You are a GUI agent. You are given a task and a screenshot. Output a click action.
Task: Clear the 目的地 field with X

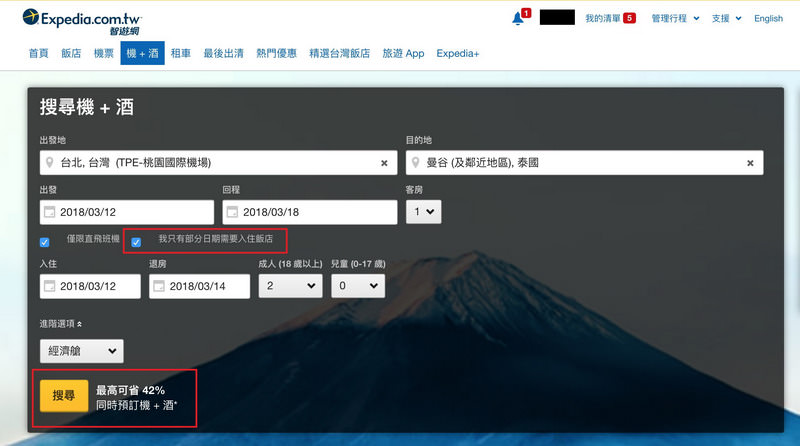coord(750,163)
